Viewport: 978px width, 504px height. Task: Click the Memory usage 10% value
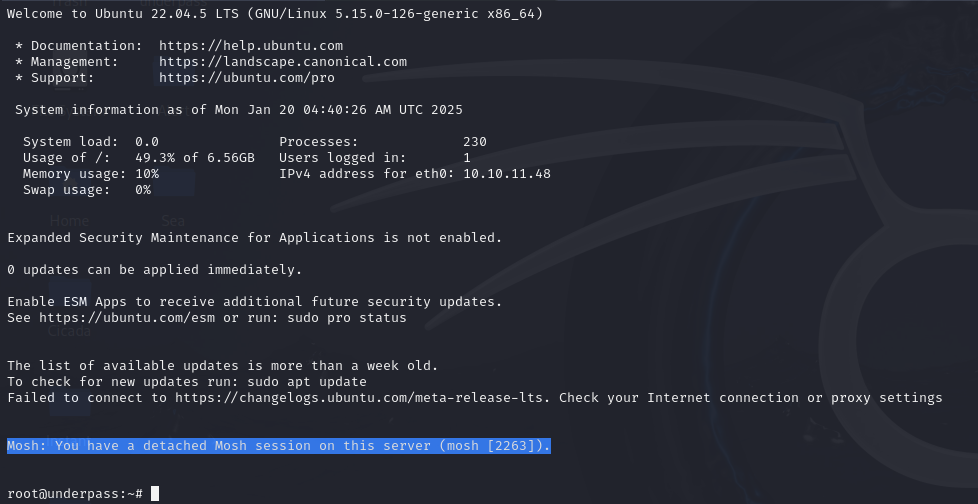(147, 174)
